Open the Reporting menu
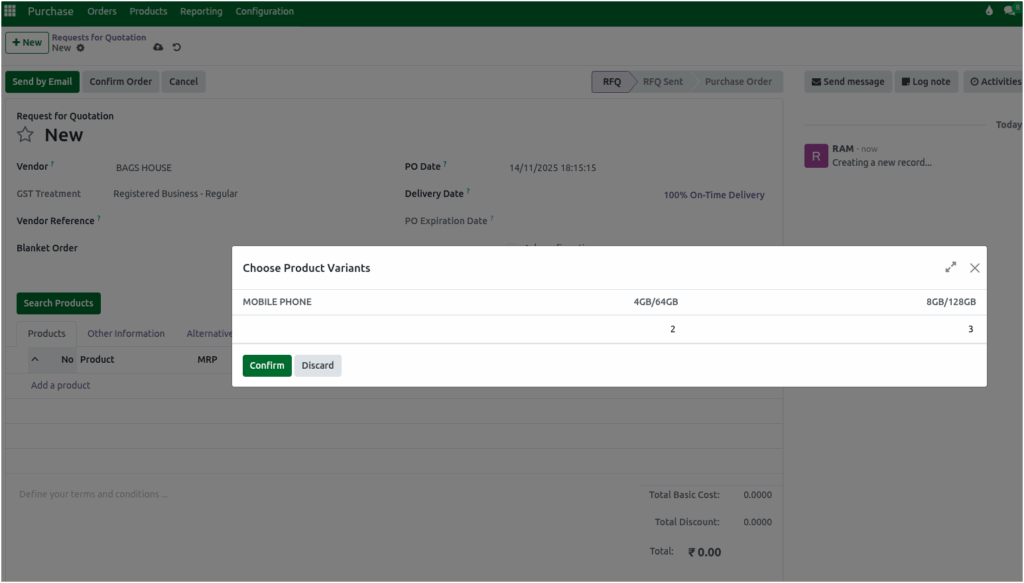The width and height of the screenshot is (1024, 583). [201, 11]
